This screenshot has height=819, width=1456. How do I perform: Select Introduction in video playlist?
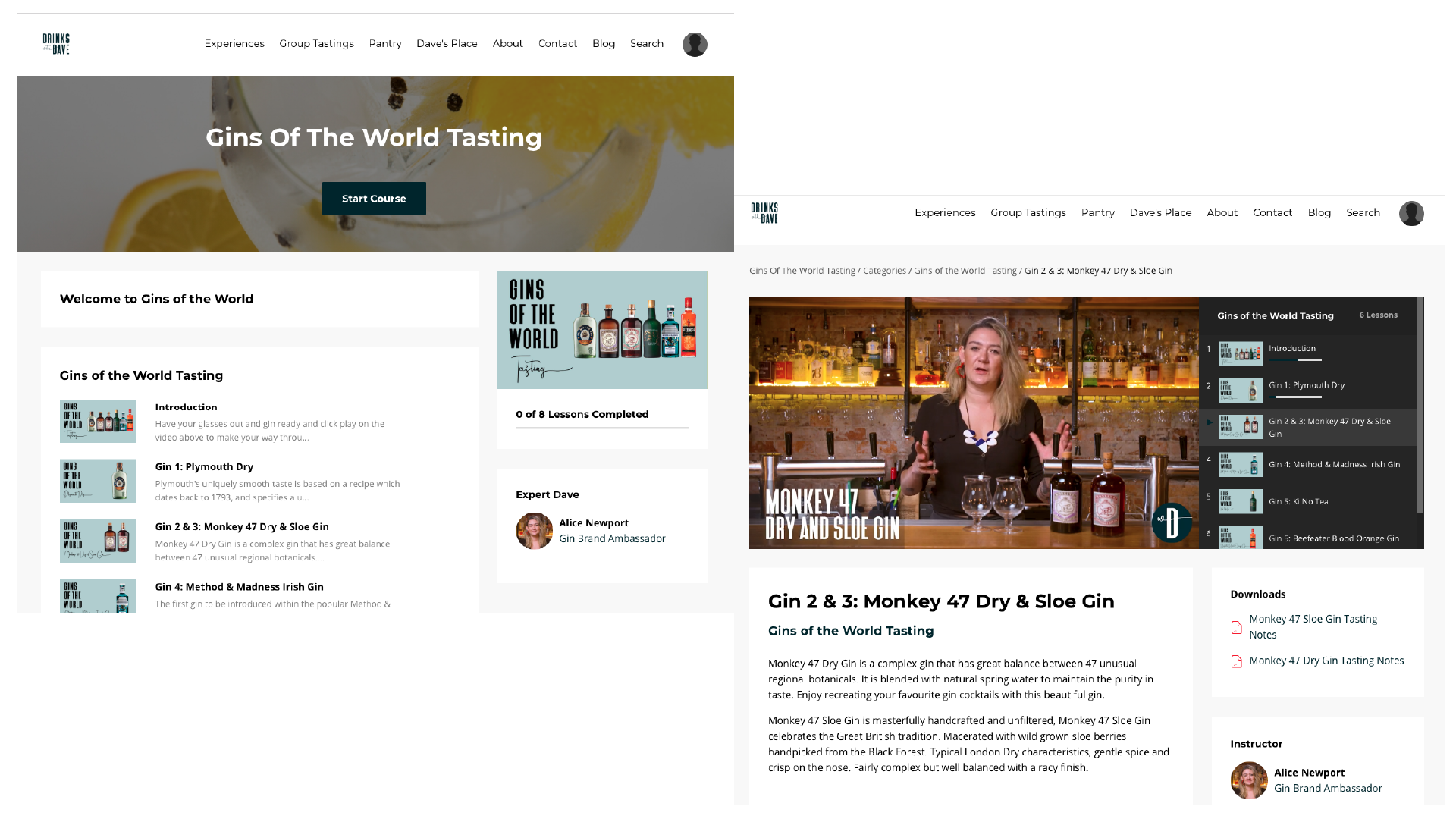pos(1308,353)
